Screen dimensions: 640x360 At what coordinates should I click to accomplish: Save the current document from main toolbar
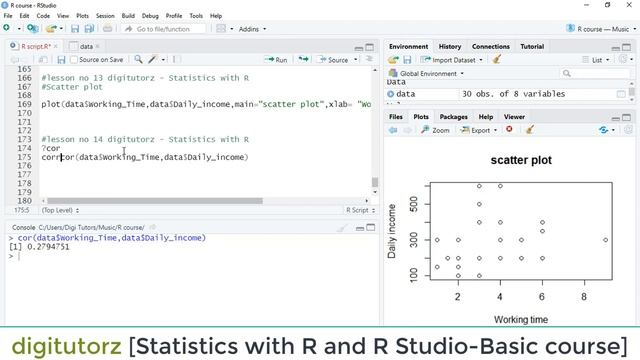(x=75, y=29)
